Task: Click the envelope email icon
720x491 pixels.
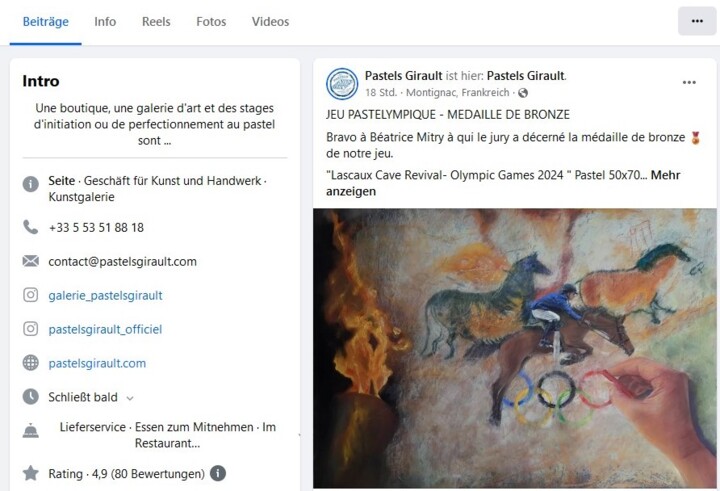Action: (31, 261)
